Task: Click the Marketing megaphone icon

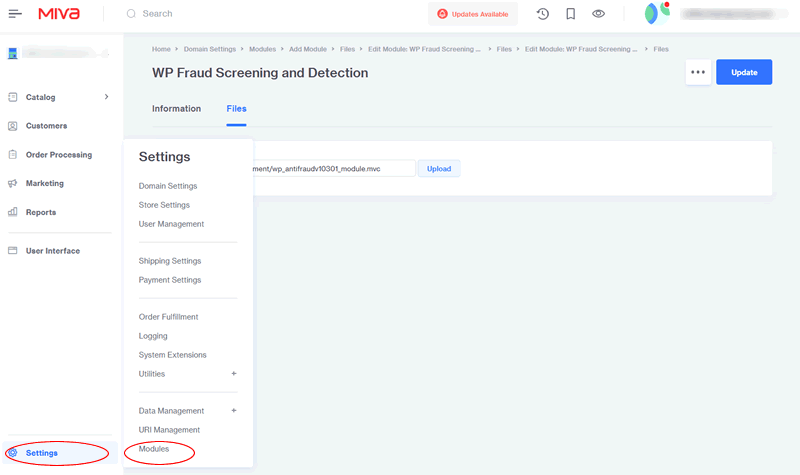Action: [13, 183]
